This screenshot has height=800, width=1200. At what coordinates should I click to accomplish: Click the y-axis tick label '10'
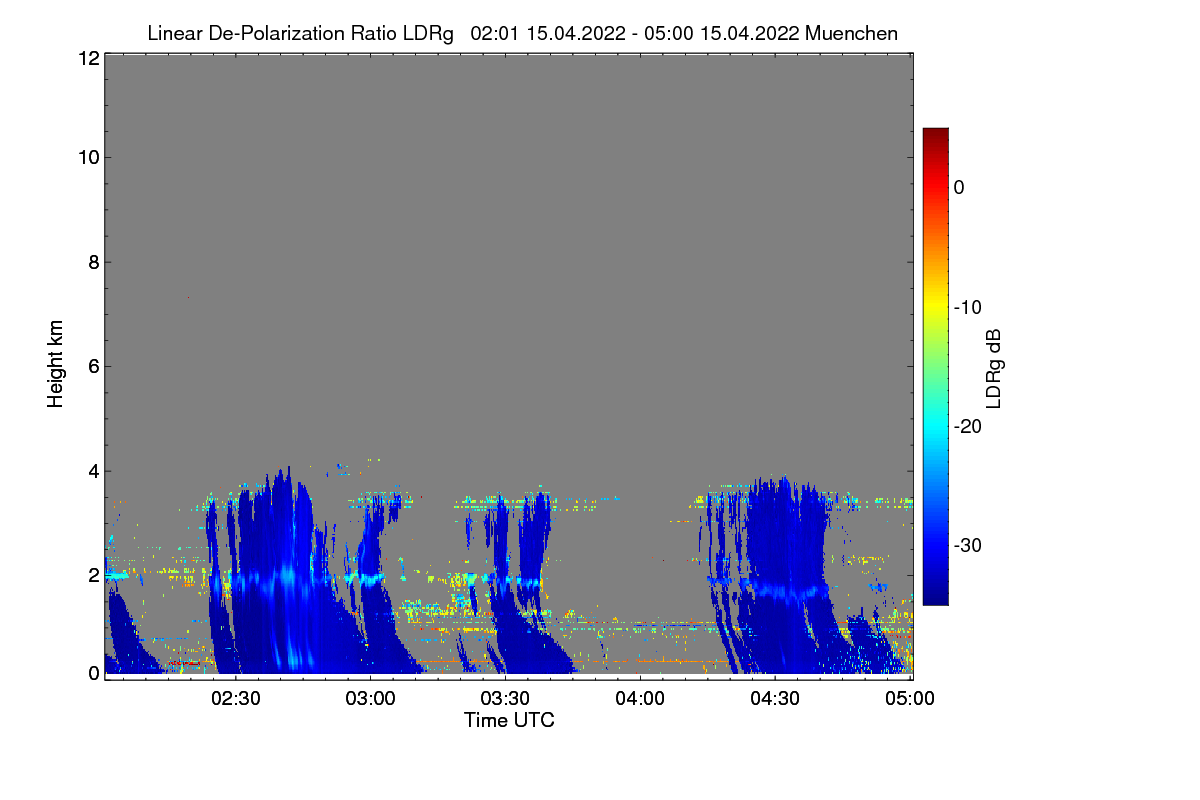coord(88,157)
